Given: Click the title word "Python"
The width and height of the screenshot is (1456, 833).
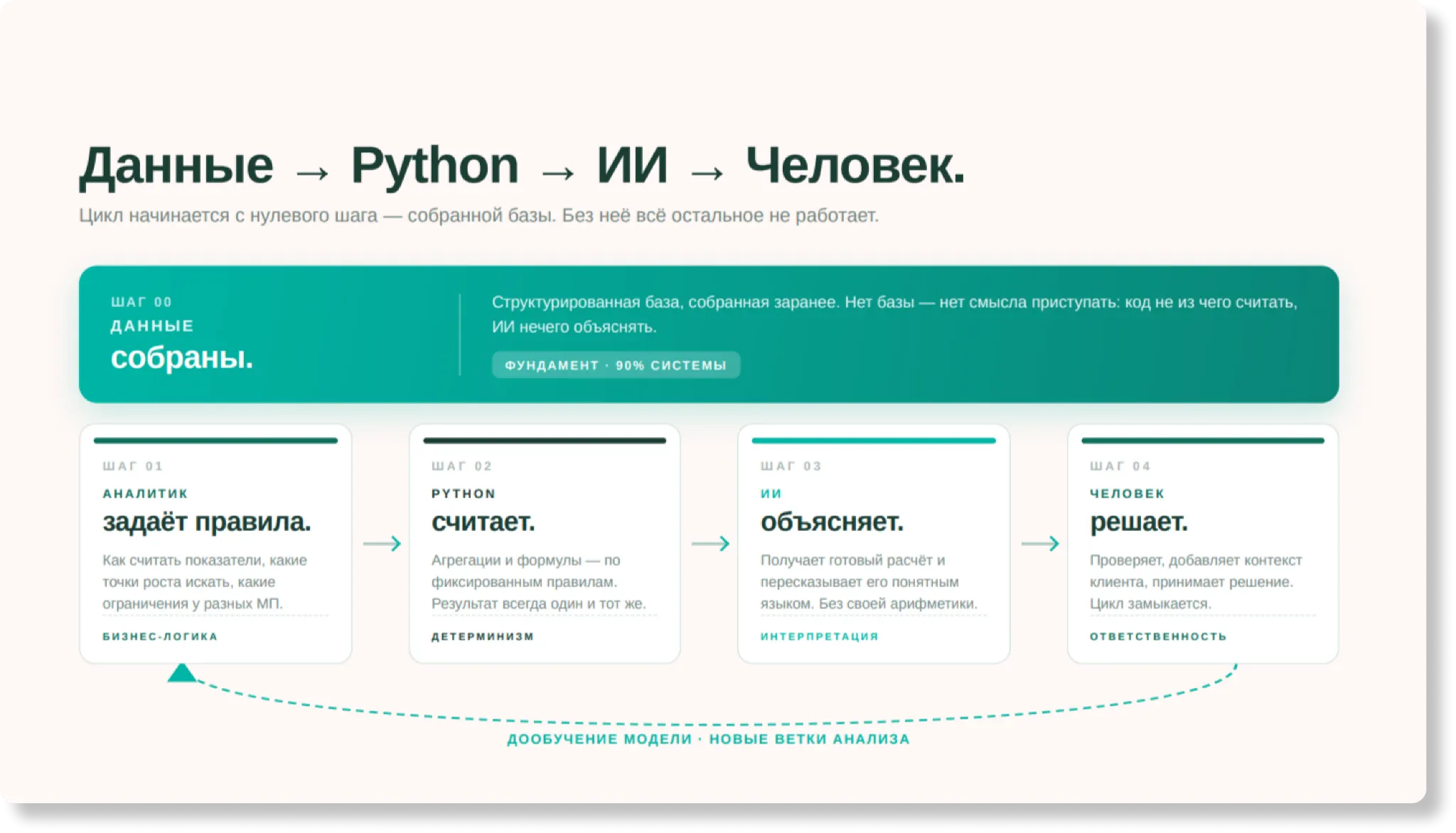Looking at the screenshot, I should pyautogui.click(x=434, y=167).
